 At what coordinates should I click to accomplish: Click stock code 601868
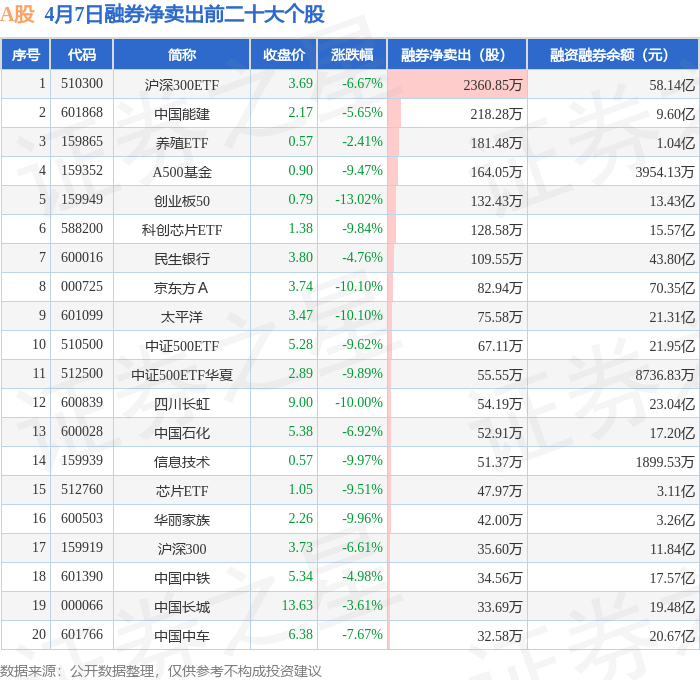point(82,113)
